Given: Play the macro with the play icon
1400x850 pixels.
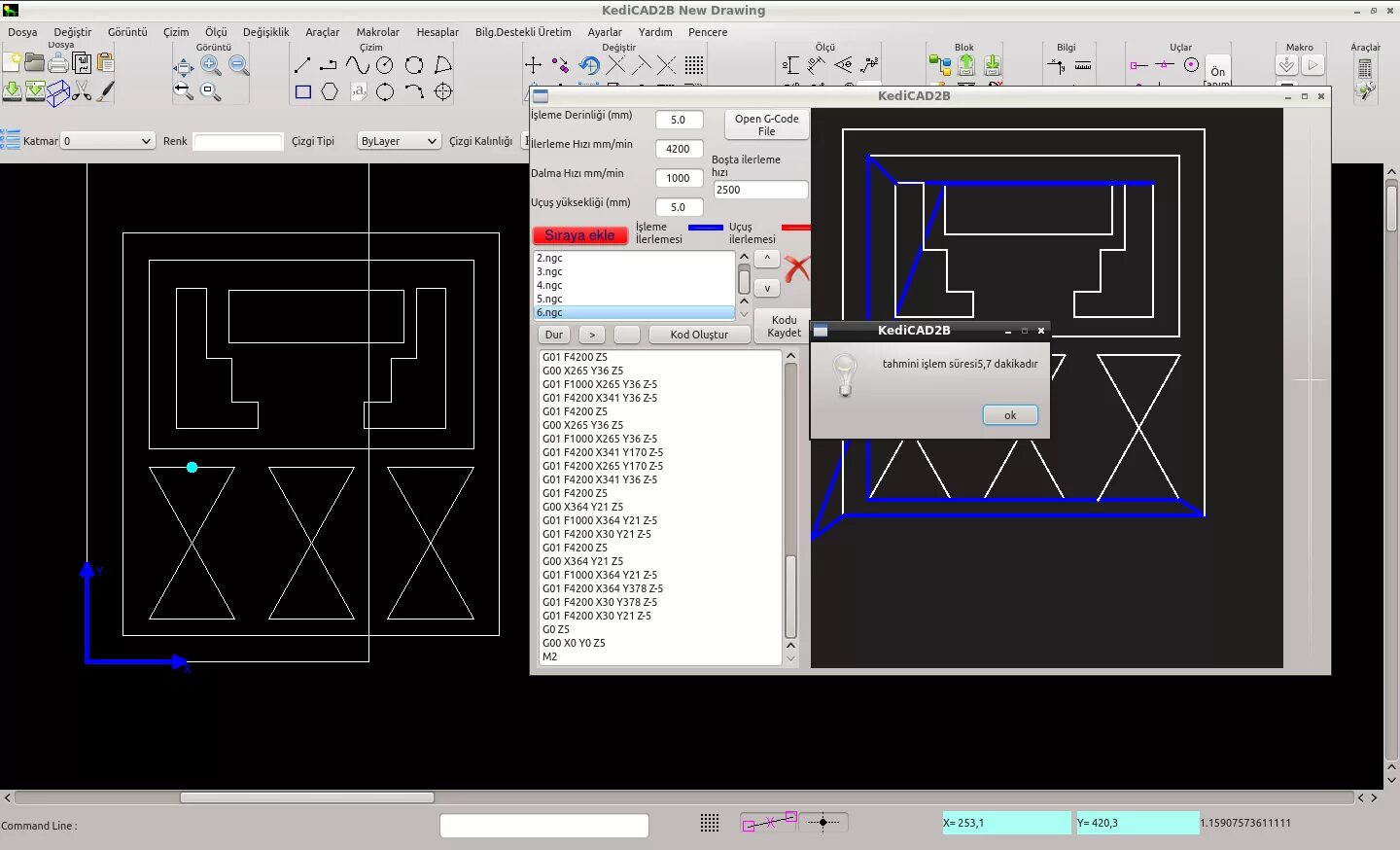Looking at the screenshot, I should 1312,65.
